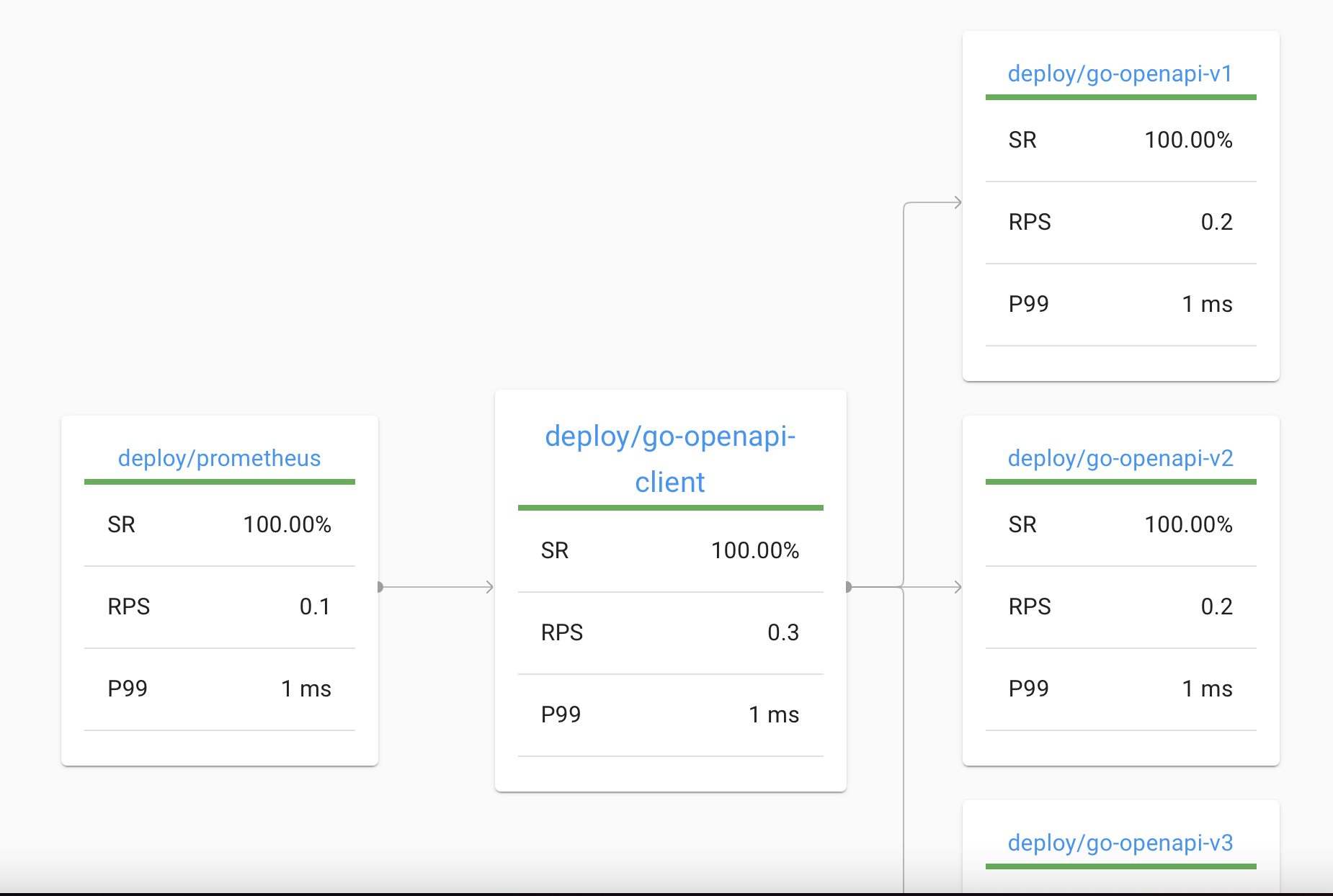
Task: Click P99 1 ms value in go-openapi-client card
Action: (774, 714)
